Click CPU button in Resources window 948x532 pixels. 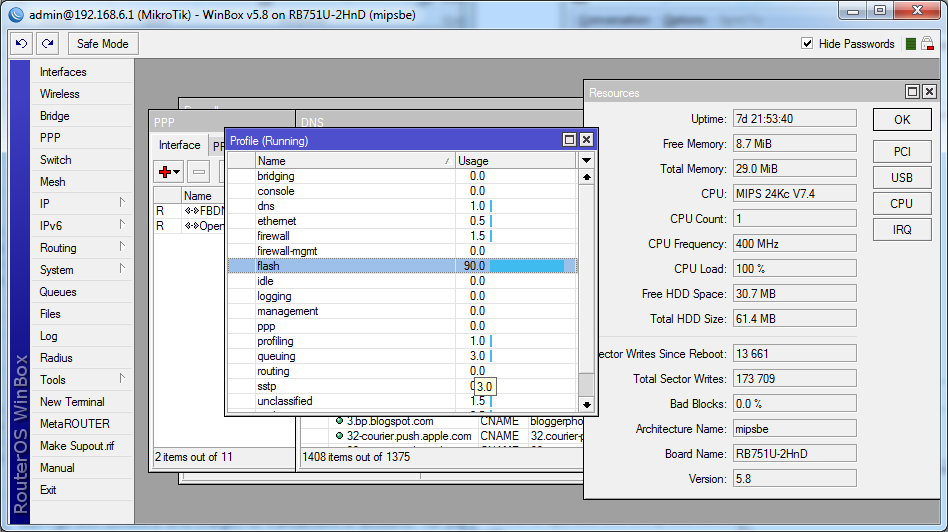(x=902, y=204)
